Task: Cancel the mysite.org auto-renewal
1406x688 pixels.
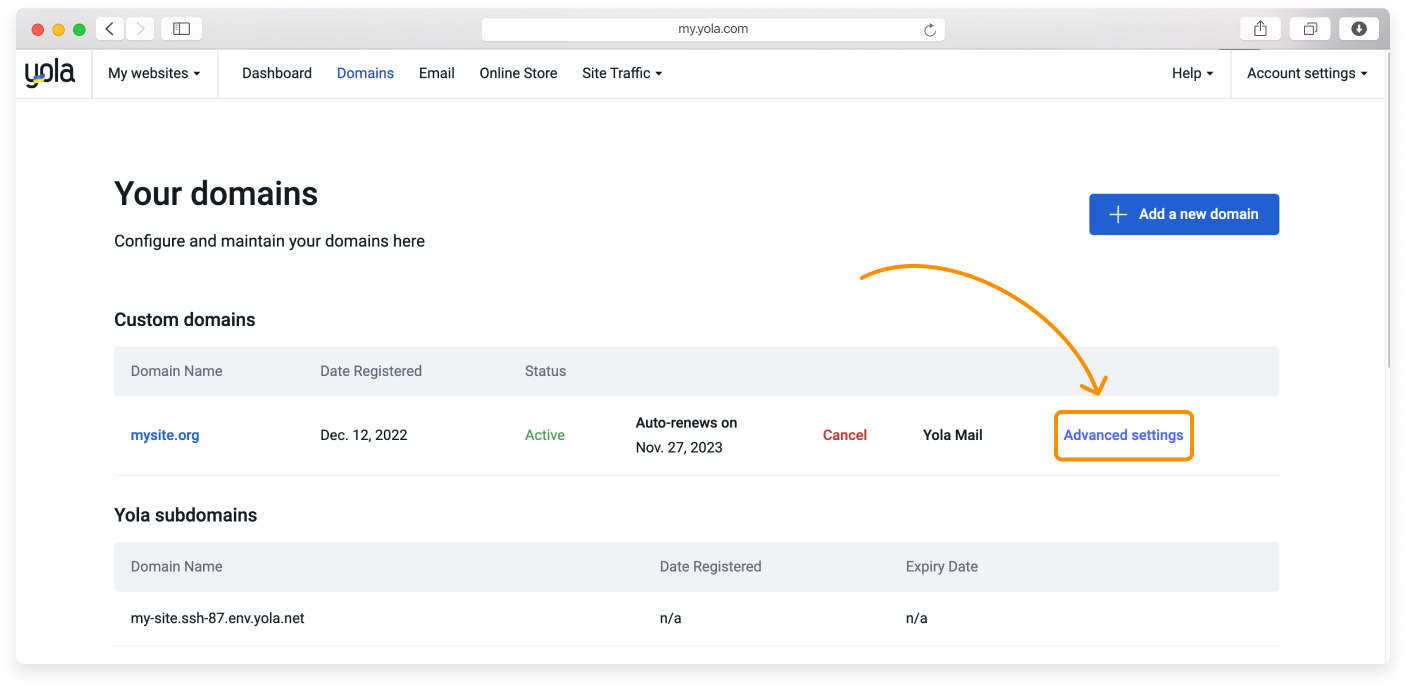Action: coord(845,435)
